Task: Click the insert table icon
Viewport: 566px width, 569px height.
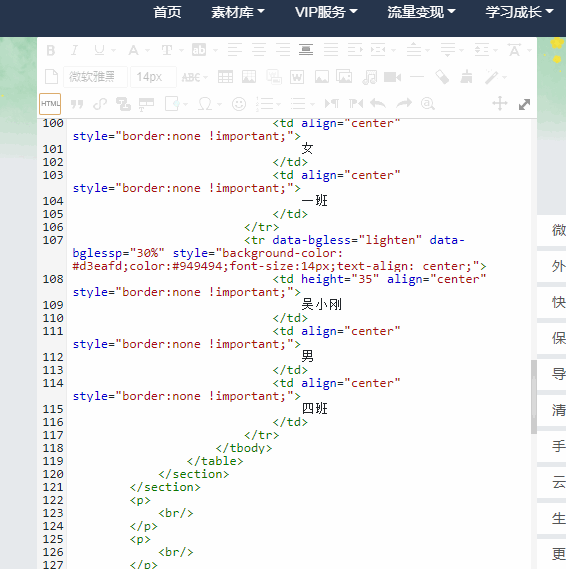Action: click(x=225, y=77)
